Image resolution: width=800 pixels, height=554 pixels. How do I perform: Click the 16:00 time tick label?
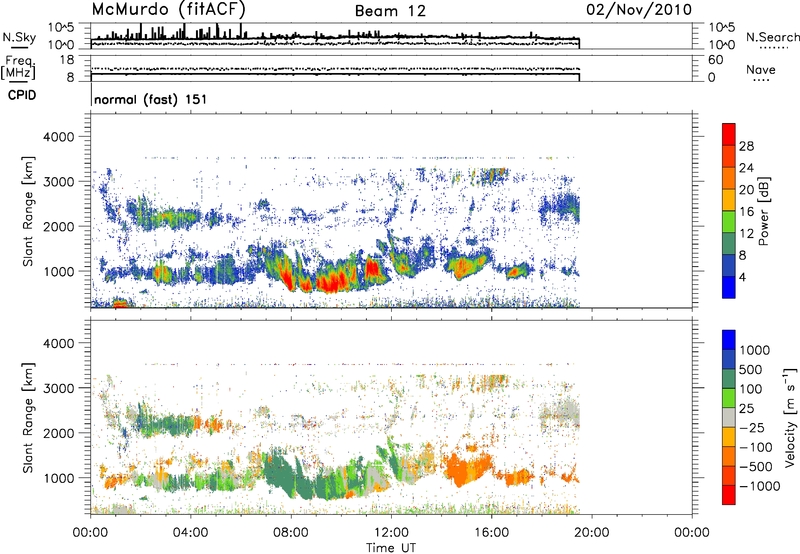click(491, 533)
